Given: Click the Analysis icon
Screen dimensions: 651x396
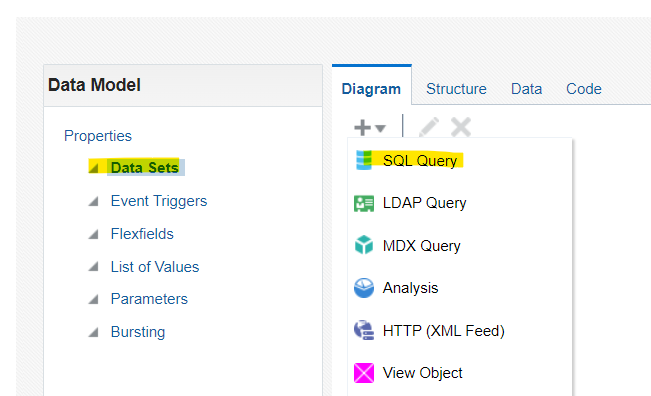Looking at the screenshot, I should click(364, 288).
